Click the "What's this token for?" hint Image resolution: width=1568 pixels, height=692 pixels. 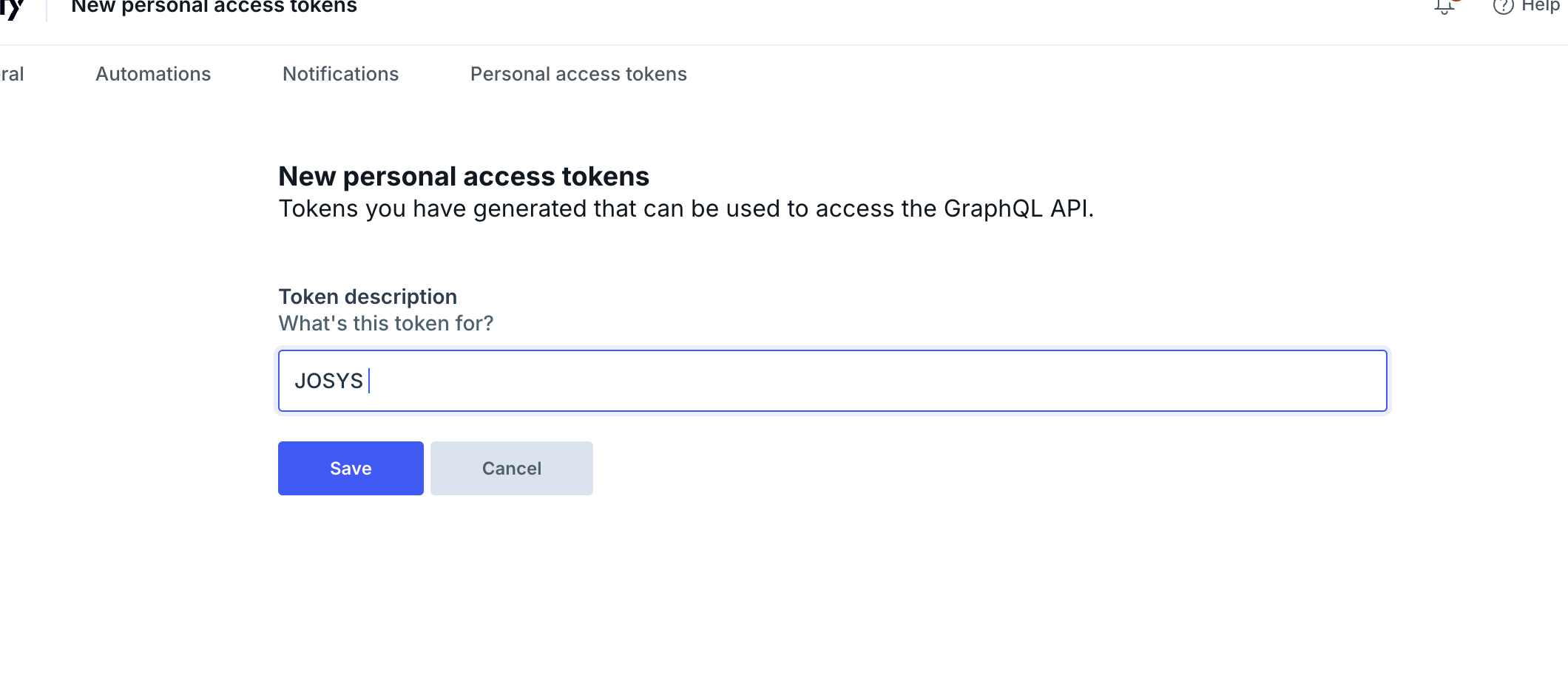point(385,323)
